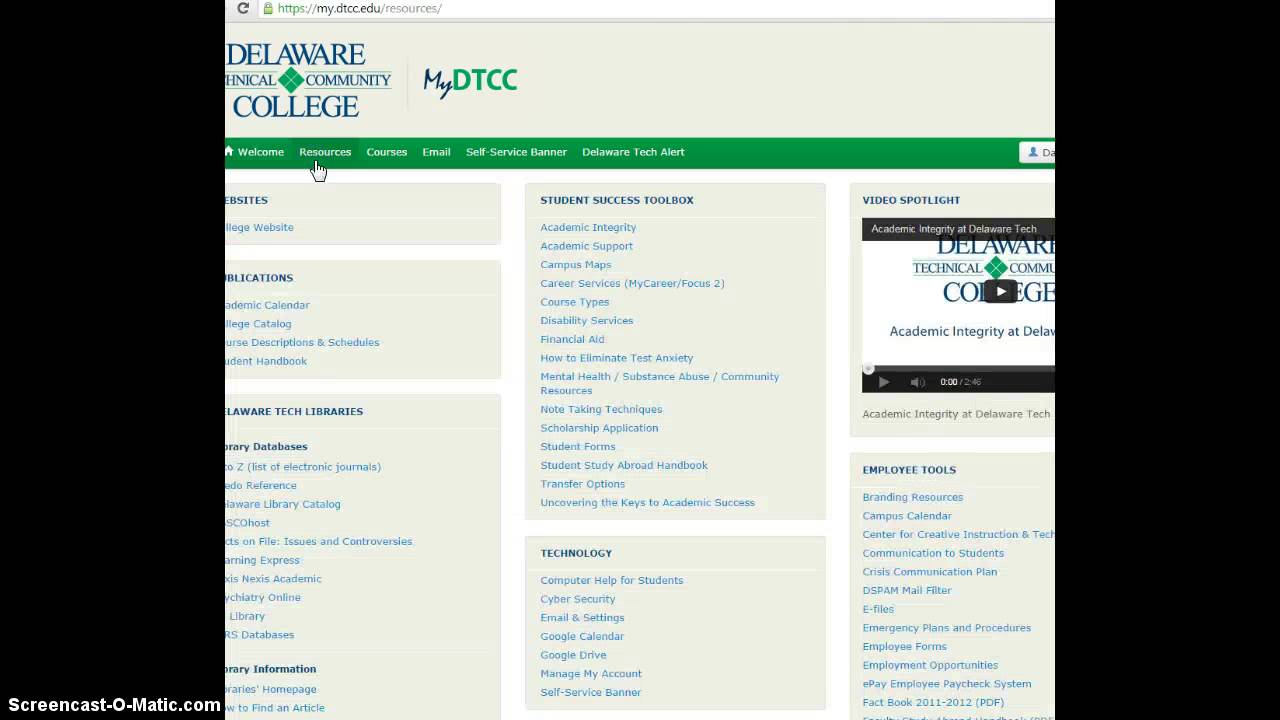Viewport: 1280px width, 720px height.
Task: Click the MyDTCC logo
Action: (470, 81)
